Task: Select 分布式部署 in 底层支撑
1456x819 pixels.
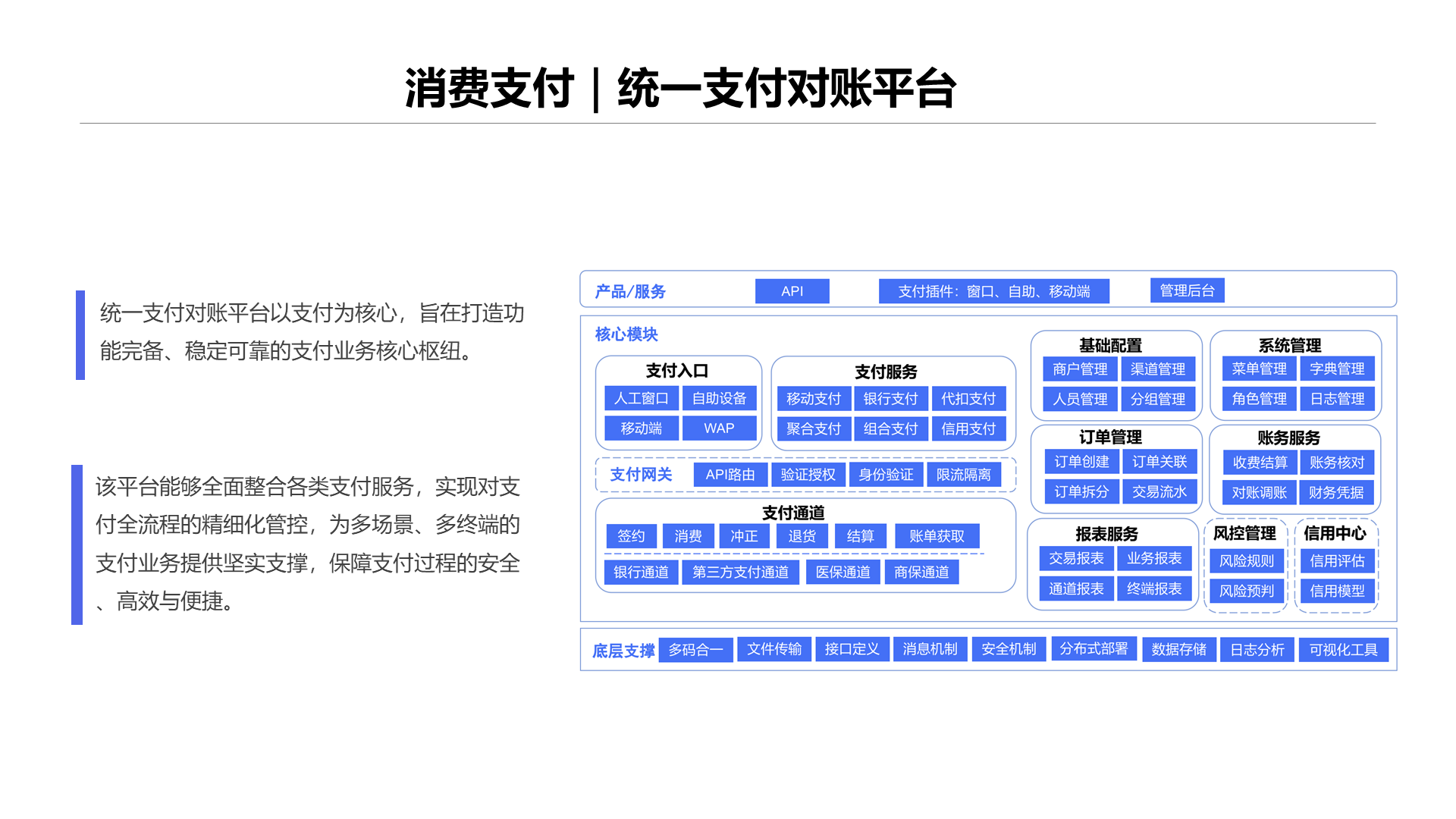Action: point(1094,649)
